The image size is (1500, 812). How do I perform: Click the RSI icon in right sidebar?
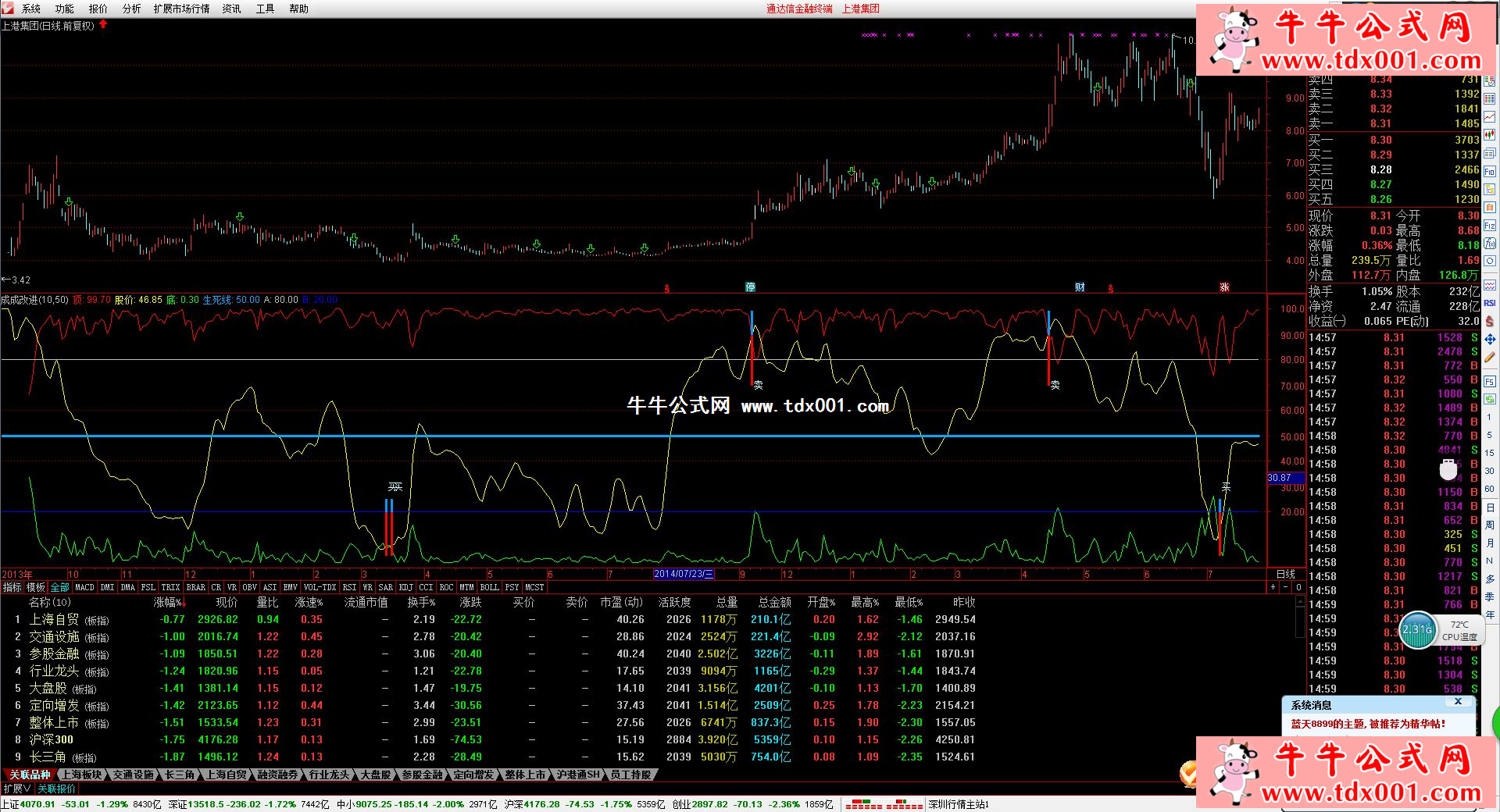point(1490,303)
